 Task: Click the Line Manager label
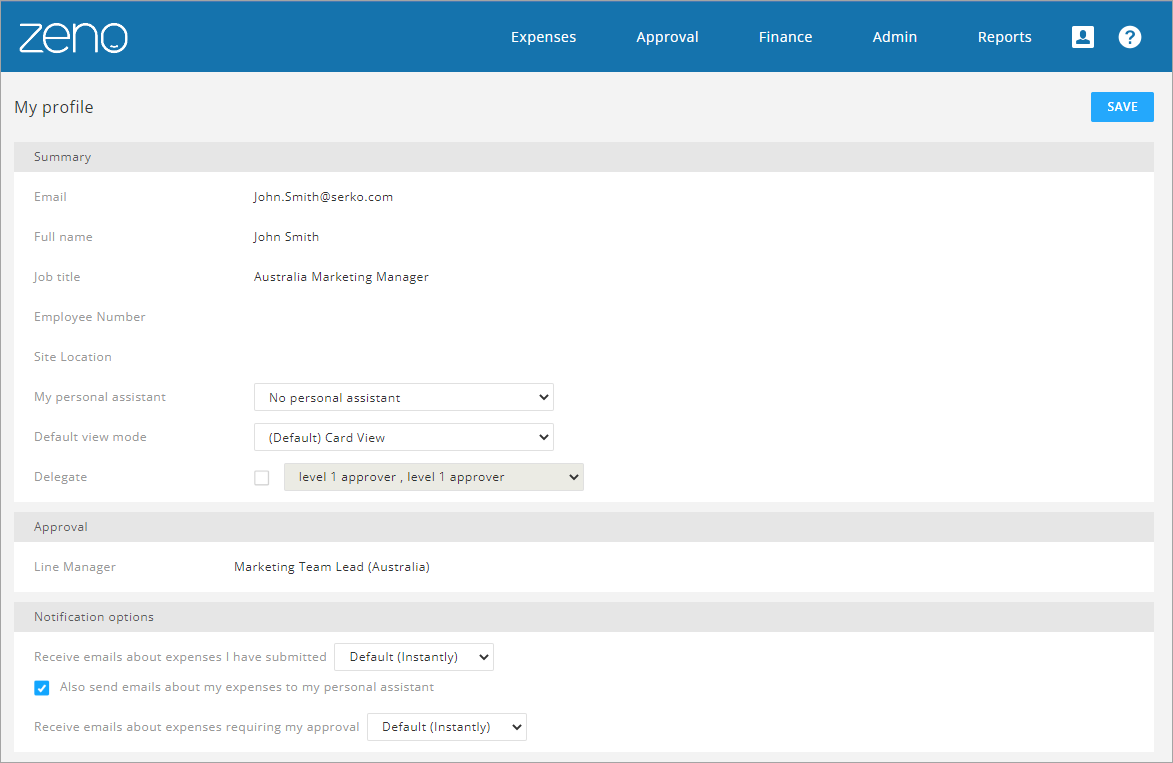(75, 567)
